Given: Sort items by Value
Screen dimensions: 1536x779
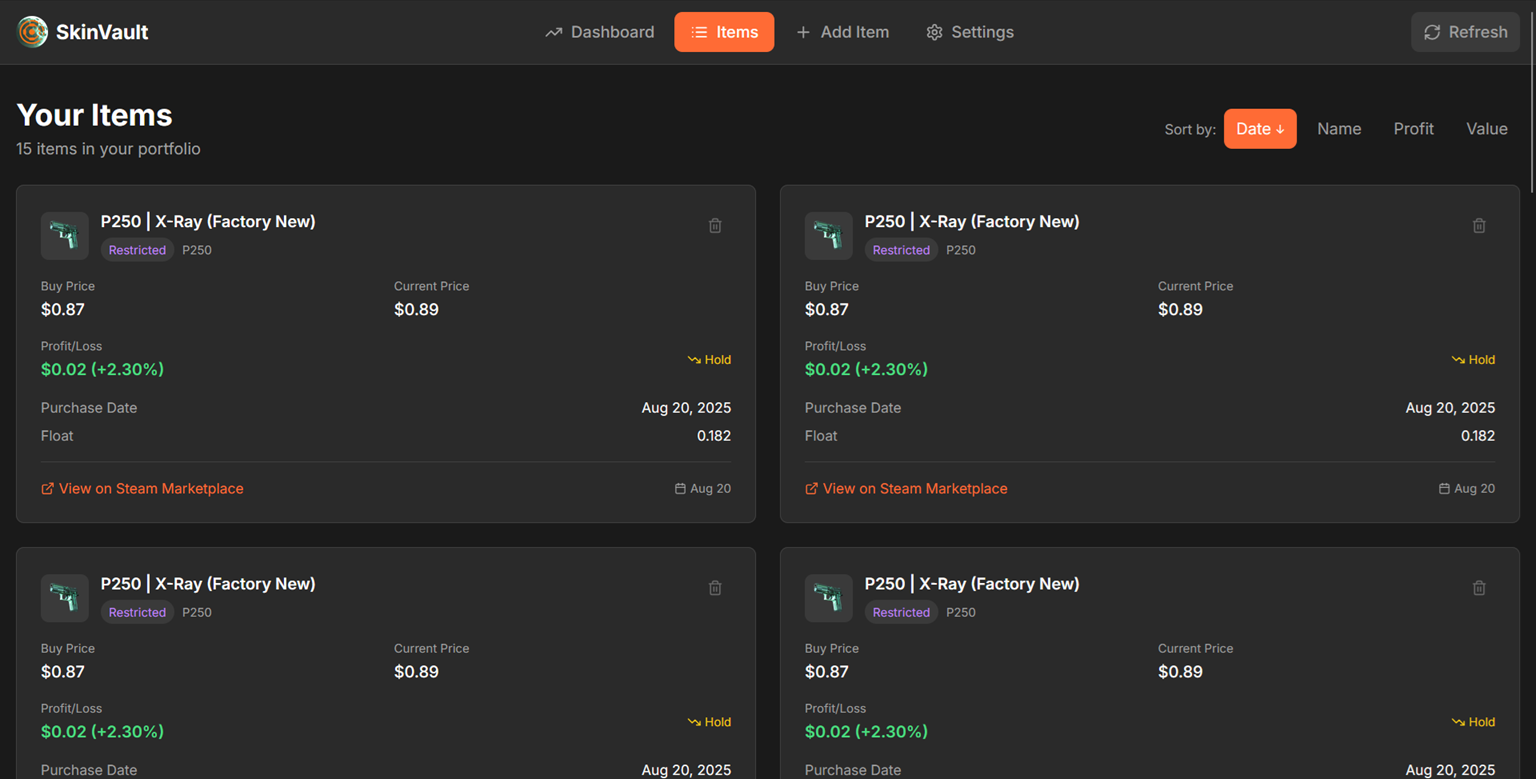Looking at the screenshot, I should click(x=1486, y=129).
